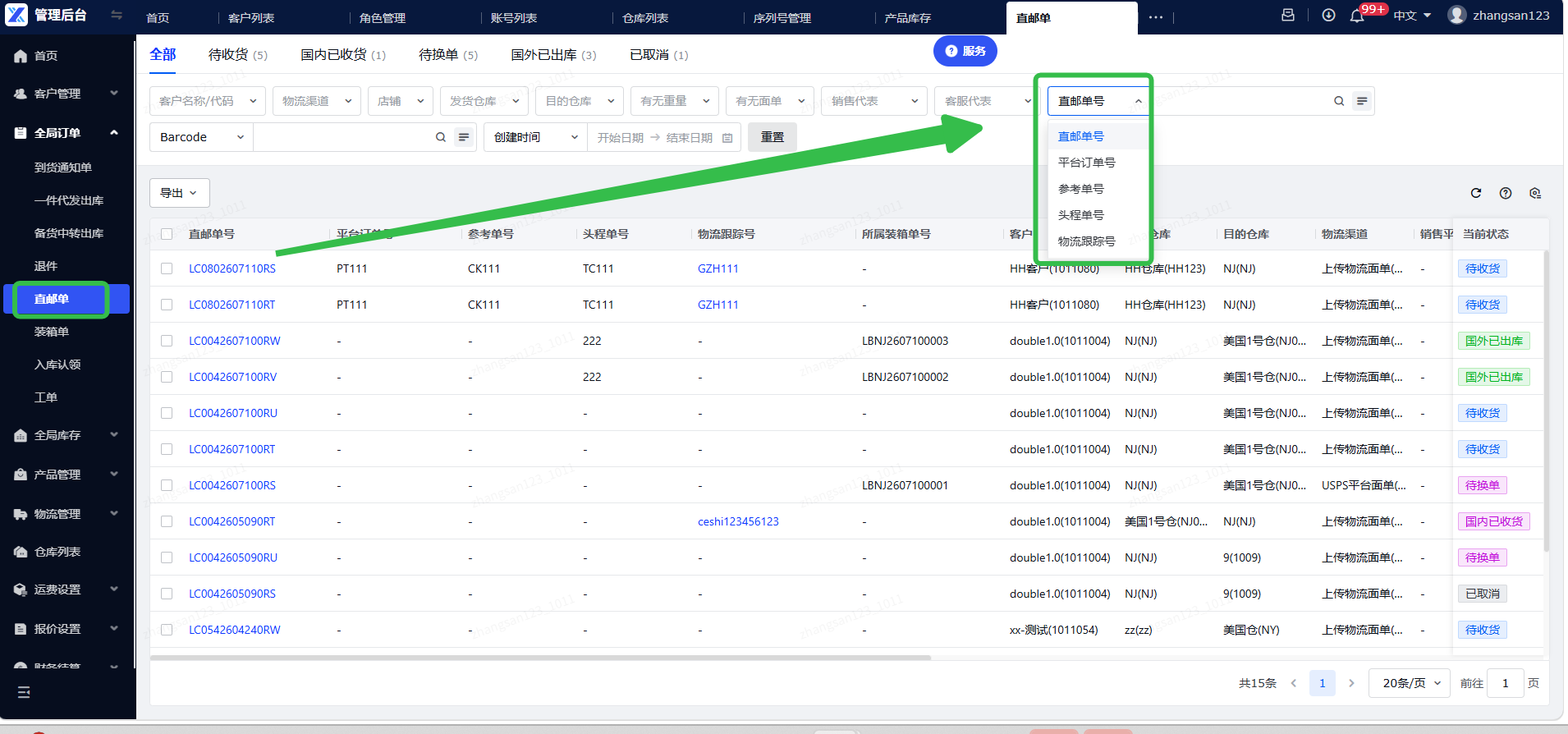Open the 有无重量 dropdown filter

pyautogui.click(x=675, y=101)
